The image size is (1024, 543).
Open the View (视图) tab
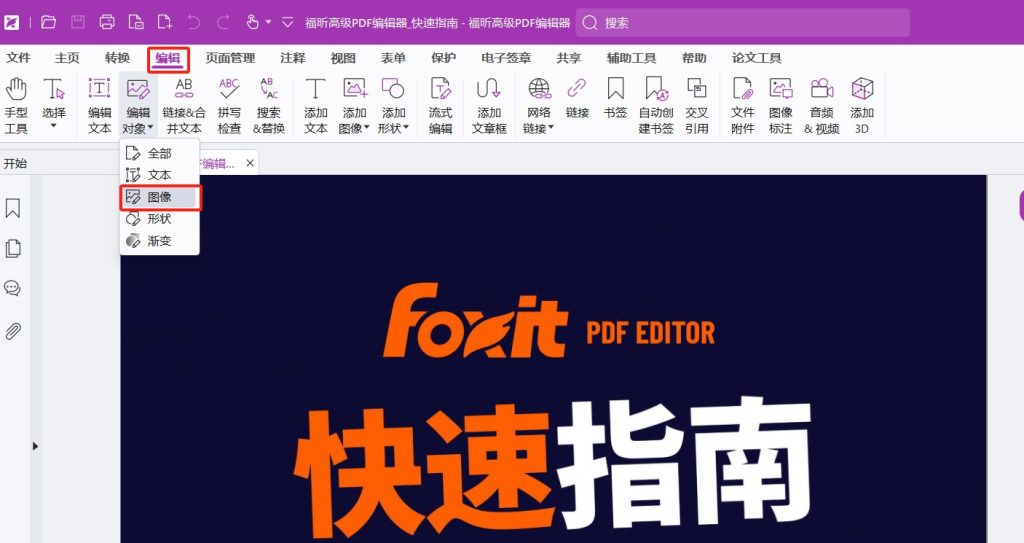click(x=343, y=58)
